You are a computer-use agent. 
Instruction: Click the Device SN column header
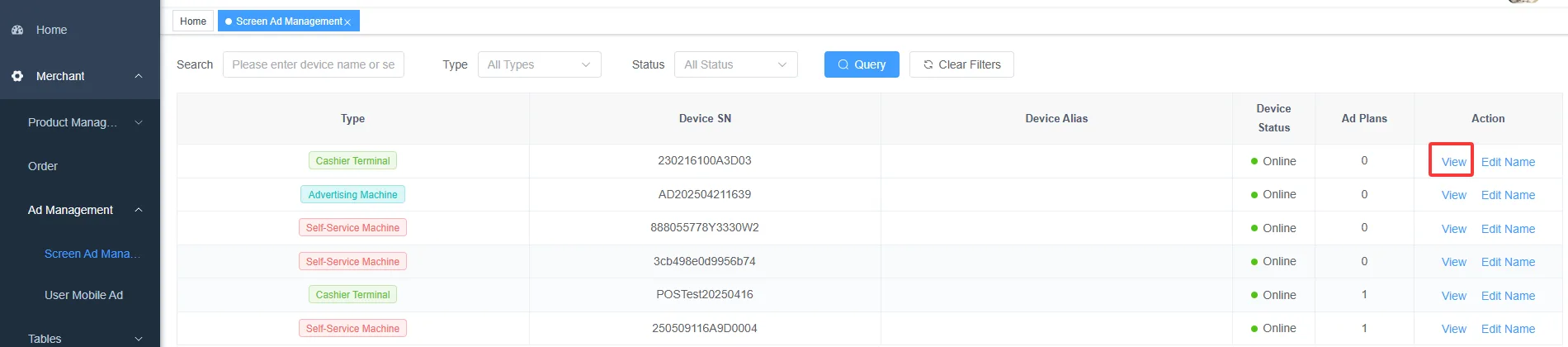(705, 118)
